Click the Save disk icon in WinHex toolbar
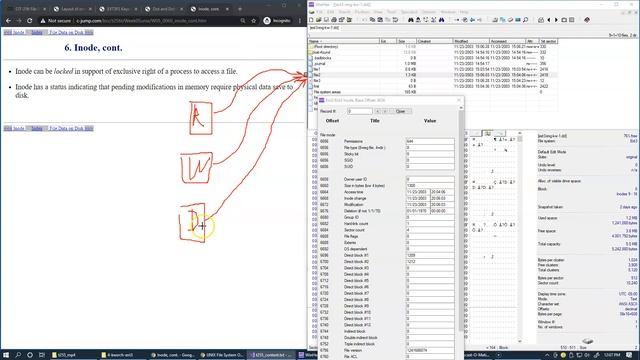 (x=326, y=20)
